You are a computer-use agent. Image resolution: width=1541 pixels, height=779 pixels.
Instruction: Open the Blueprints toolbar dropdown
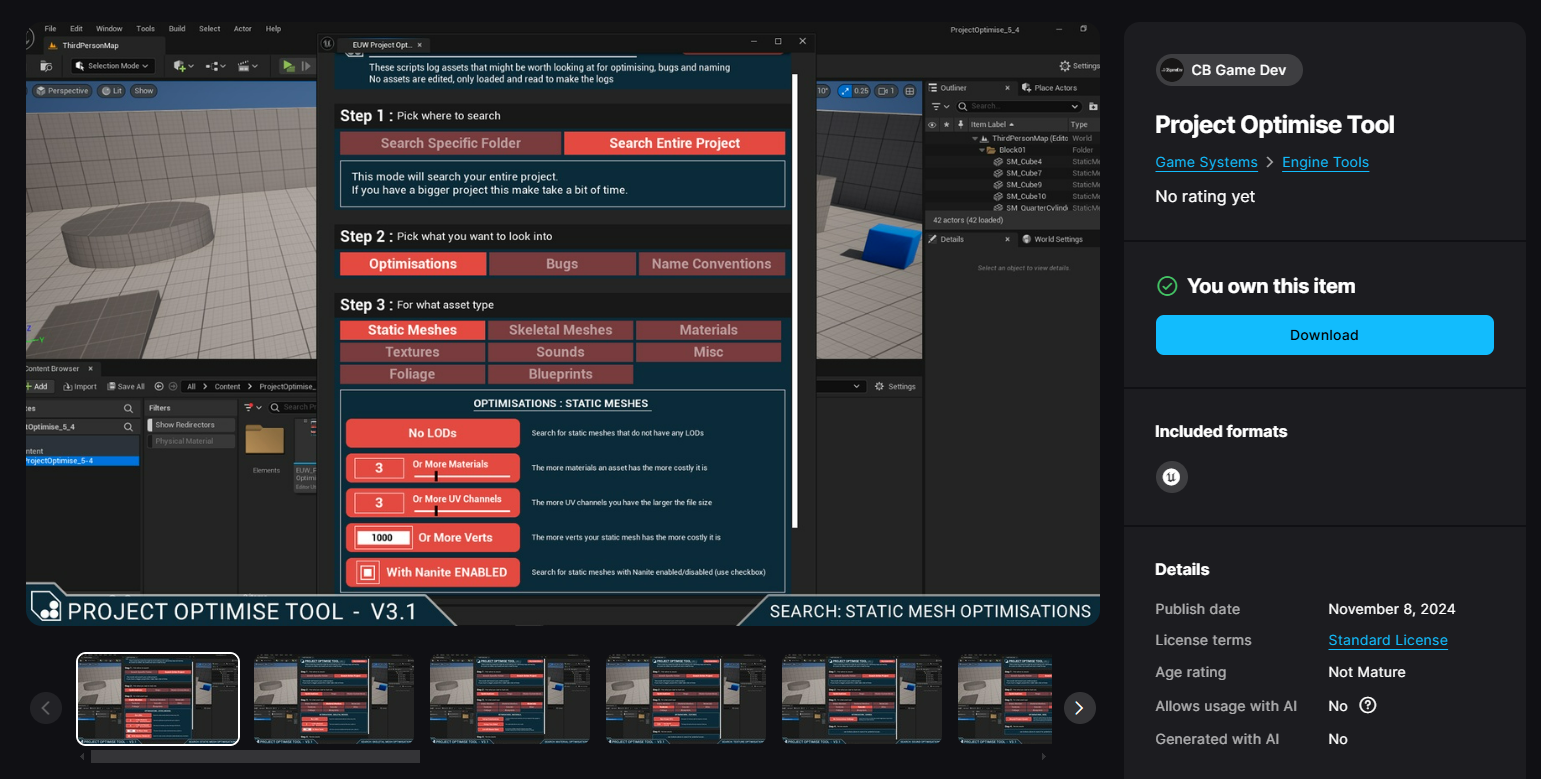click(x=215, y=66)
